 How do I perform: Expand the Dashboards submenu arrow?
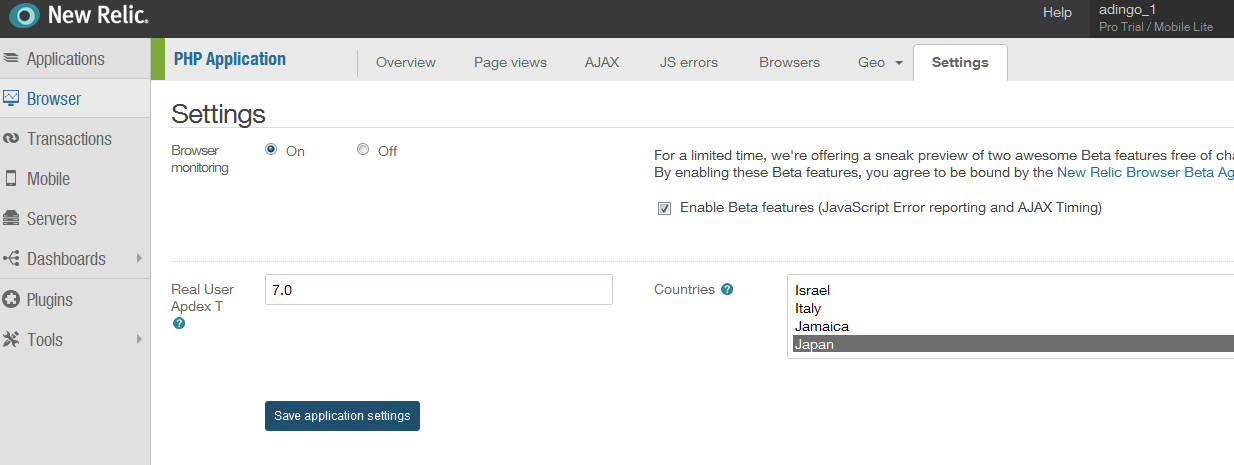click(x=139, y=259)
